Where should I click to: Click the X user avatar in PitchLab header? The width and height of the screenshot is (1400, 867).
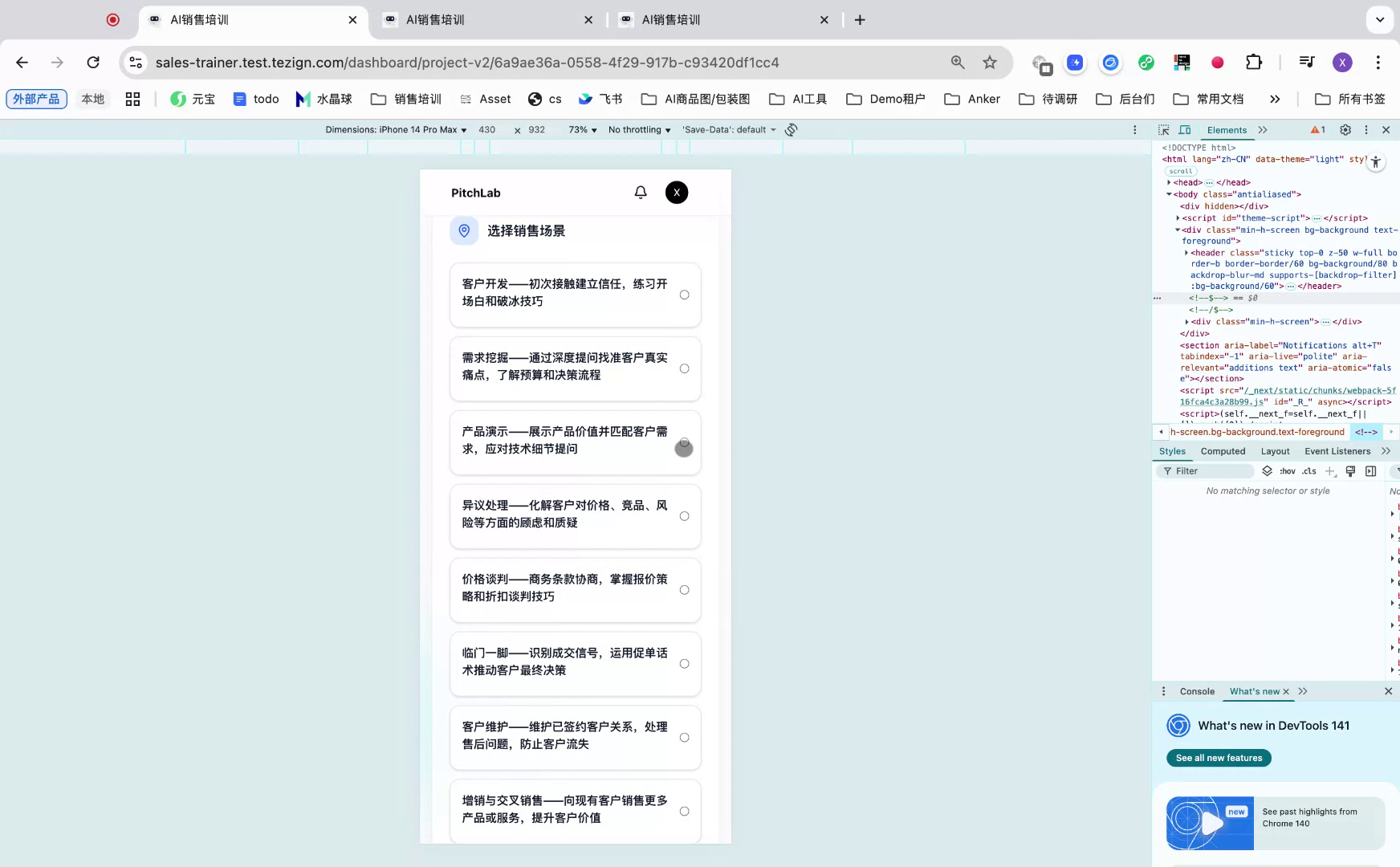(676, 193)
